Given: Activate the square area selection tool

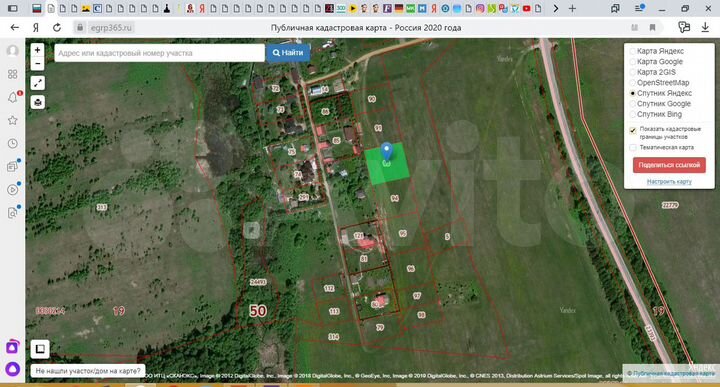Looking at the screenshot, I should coord(40,349).
